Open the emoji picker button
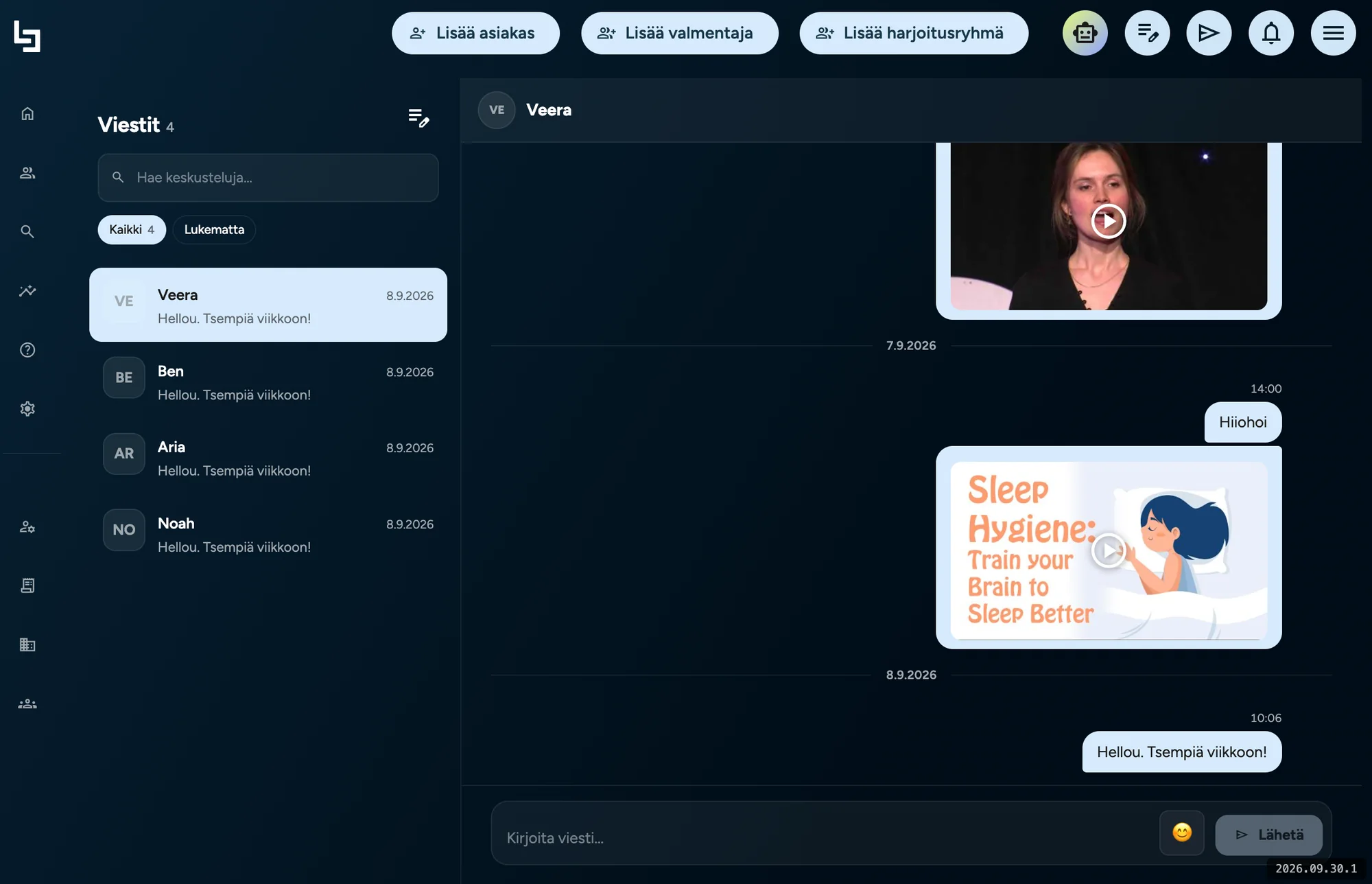This screenshot has height=884, width=1372. [1182, 833]
